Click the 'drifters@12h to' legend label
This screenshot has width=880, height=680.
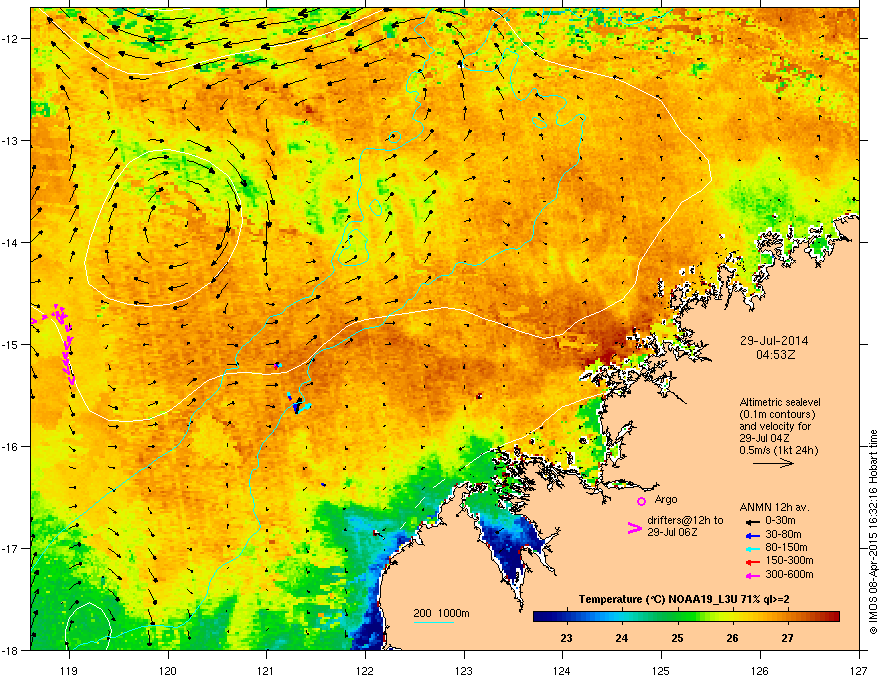point(685,521)
